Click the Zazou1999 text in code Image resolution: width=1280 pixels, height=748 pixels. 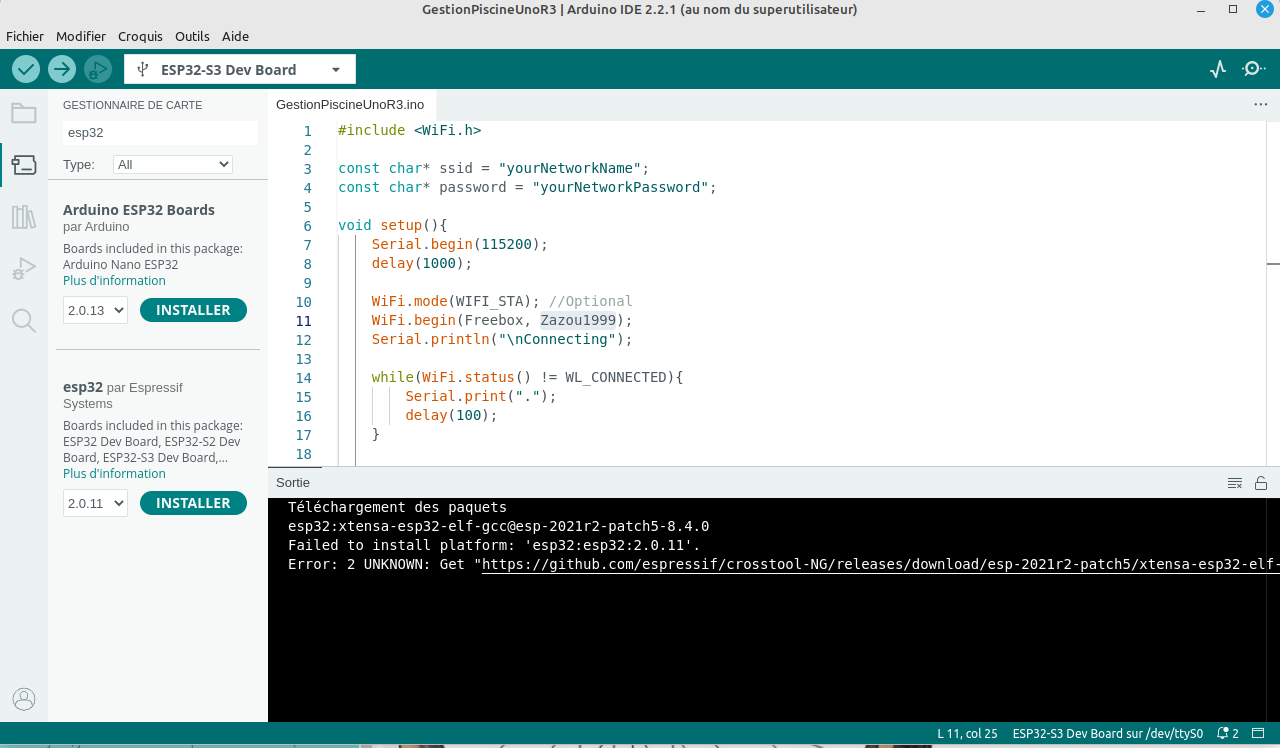578,321
